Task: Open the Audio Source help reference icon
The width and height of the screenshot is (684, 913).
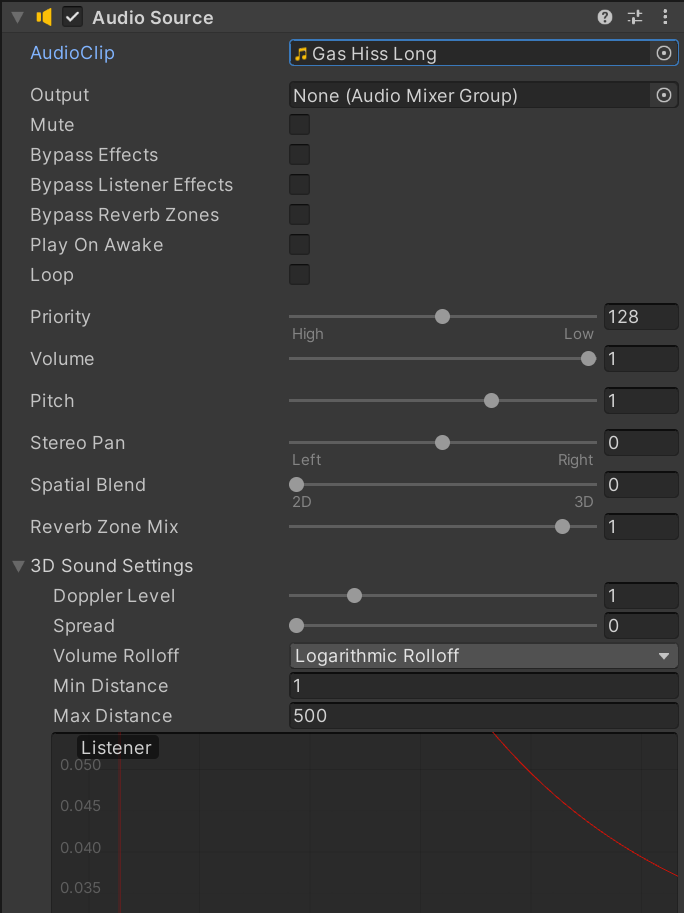Action: pyautogui.click(x=605, y=17)
